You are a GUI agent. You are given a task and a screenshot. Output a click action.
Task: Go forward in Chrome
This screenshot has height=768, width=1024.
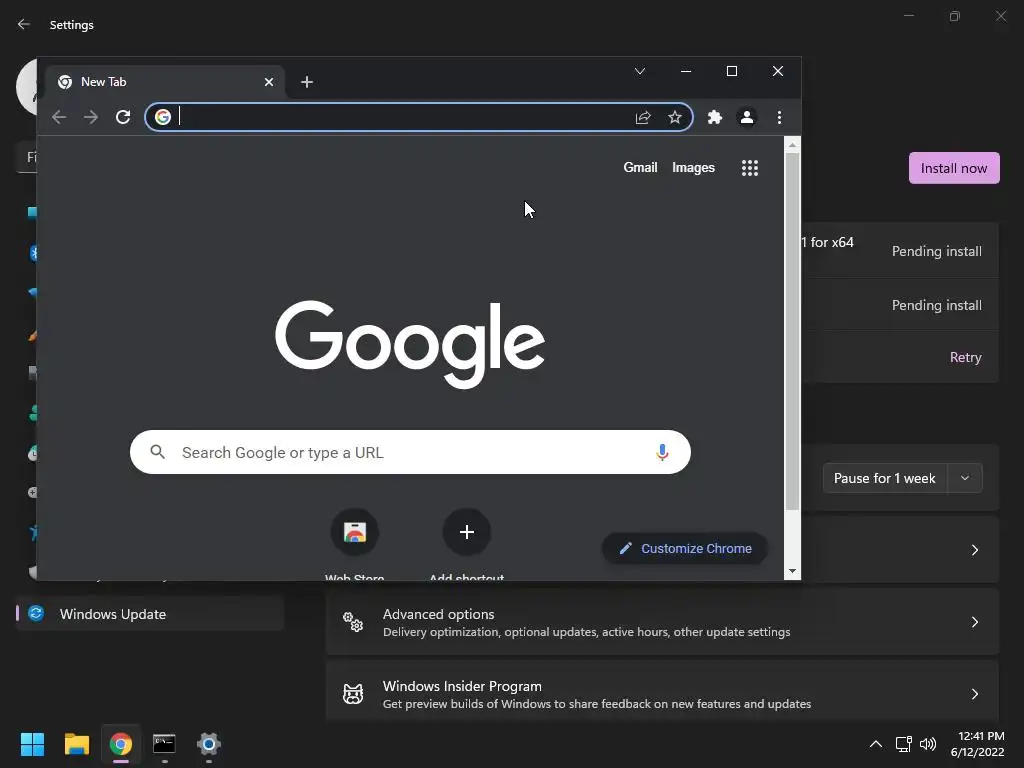click(91, 117)
